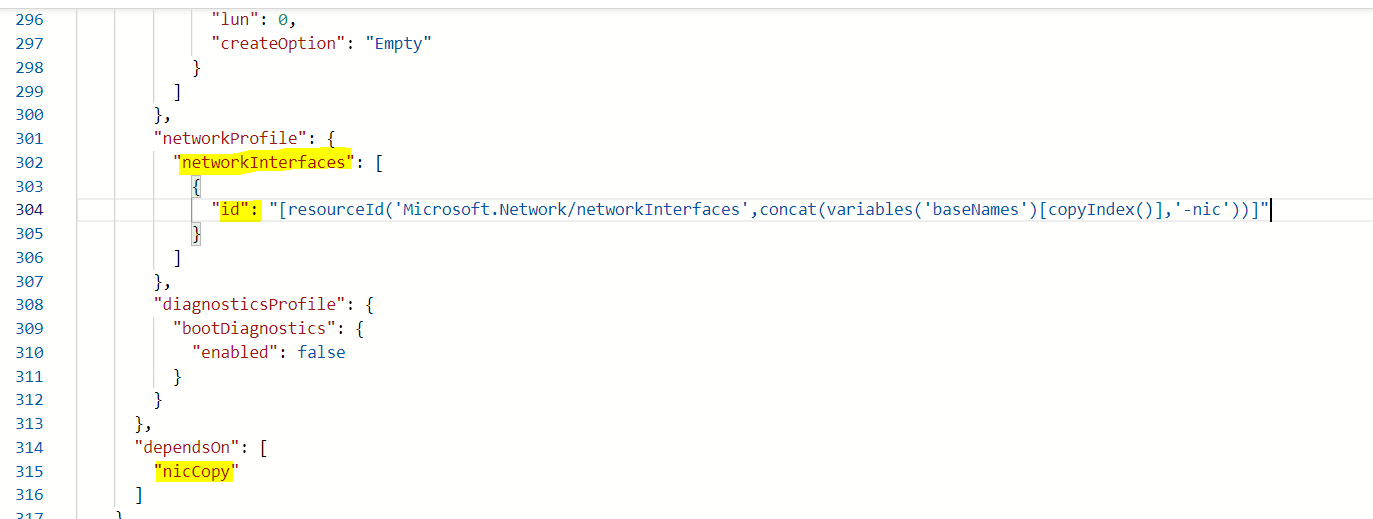Click line number 308 in the gutter
The height and width of the screenshot is (519, 1373).
30,305
